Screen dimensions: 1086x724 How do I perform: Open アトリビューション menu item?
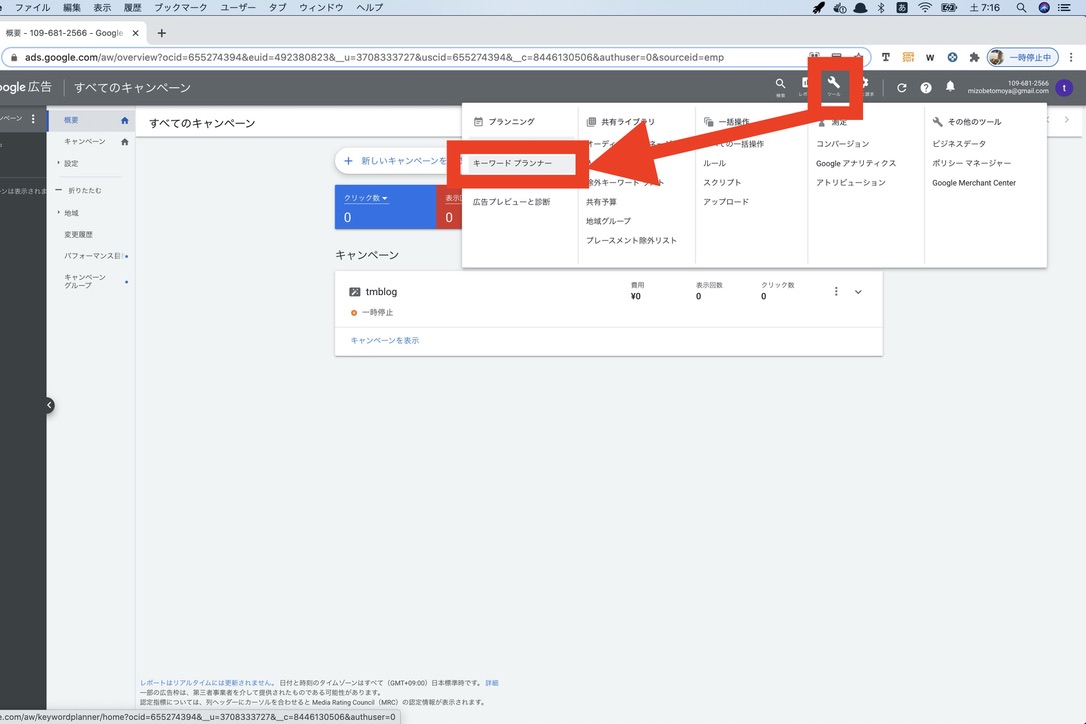(x=851, y=182)
